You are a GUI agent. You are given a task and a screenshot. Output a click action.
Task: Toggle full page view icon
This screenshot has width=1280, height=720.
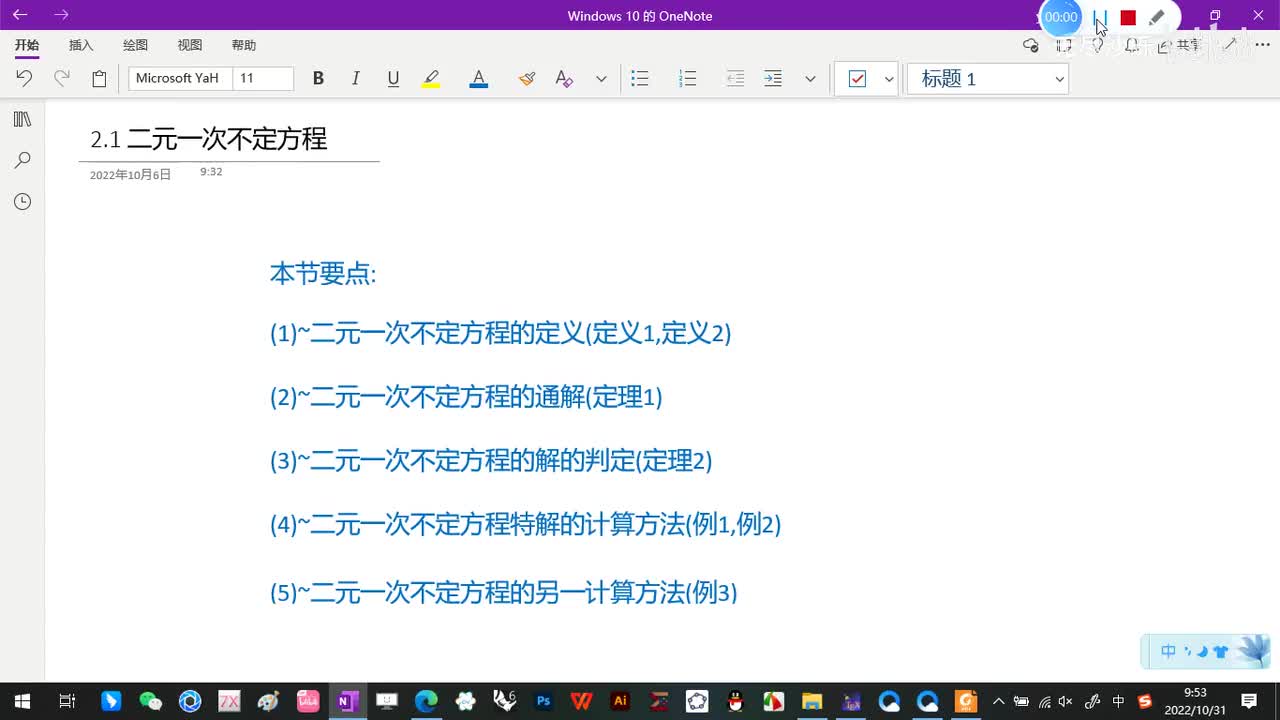pos(1064,45)
